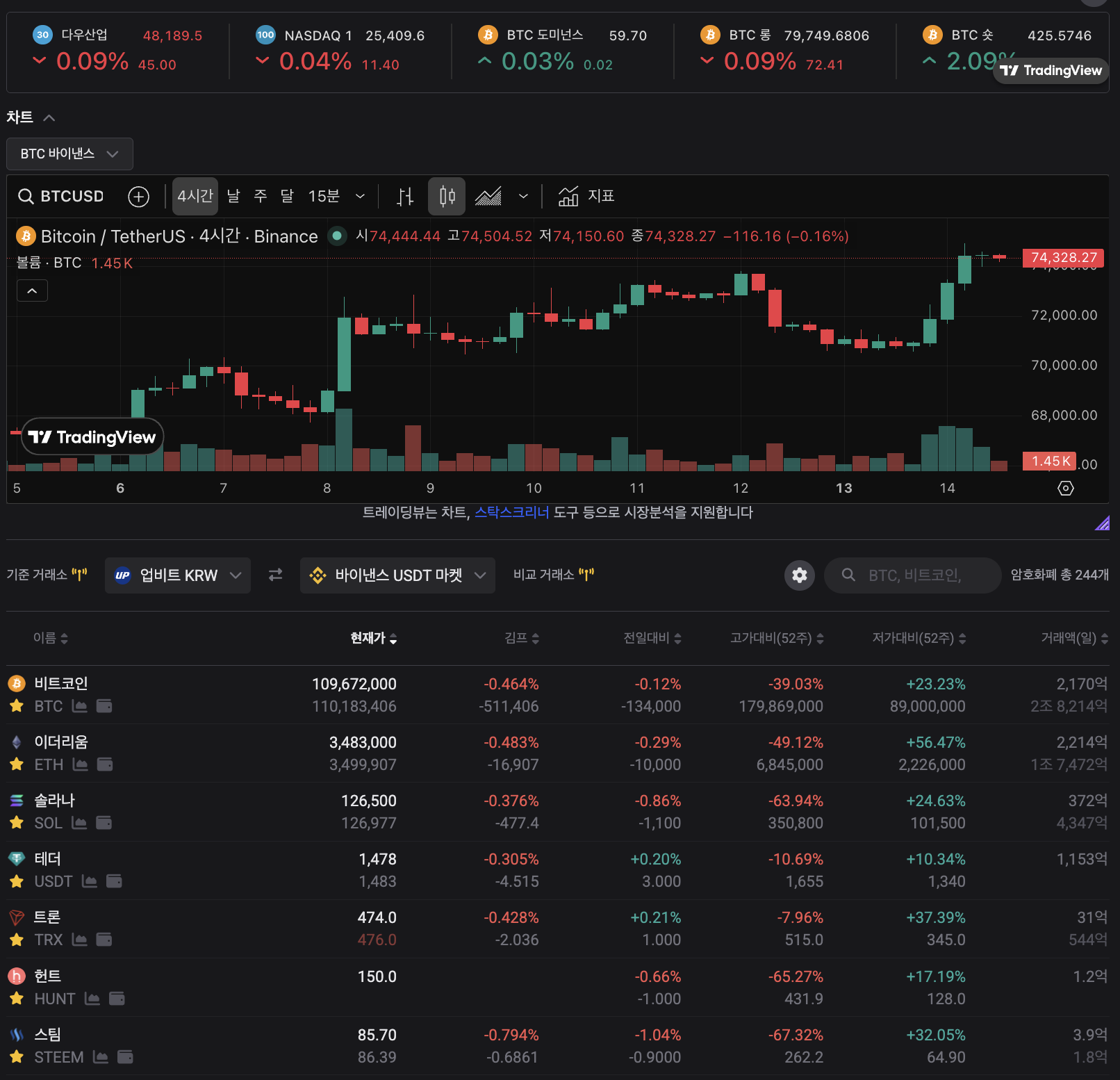This screenshot has height=1080, width=1120.
Task: Click the 1.45K volume label on axis
Action: pyautogui.click(x=1049, y=461)
